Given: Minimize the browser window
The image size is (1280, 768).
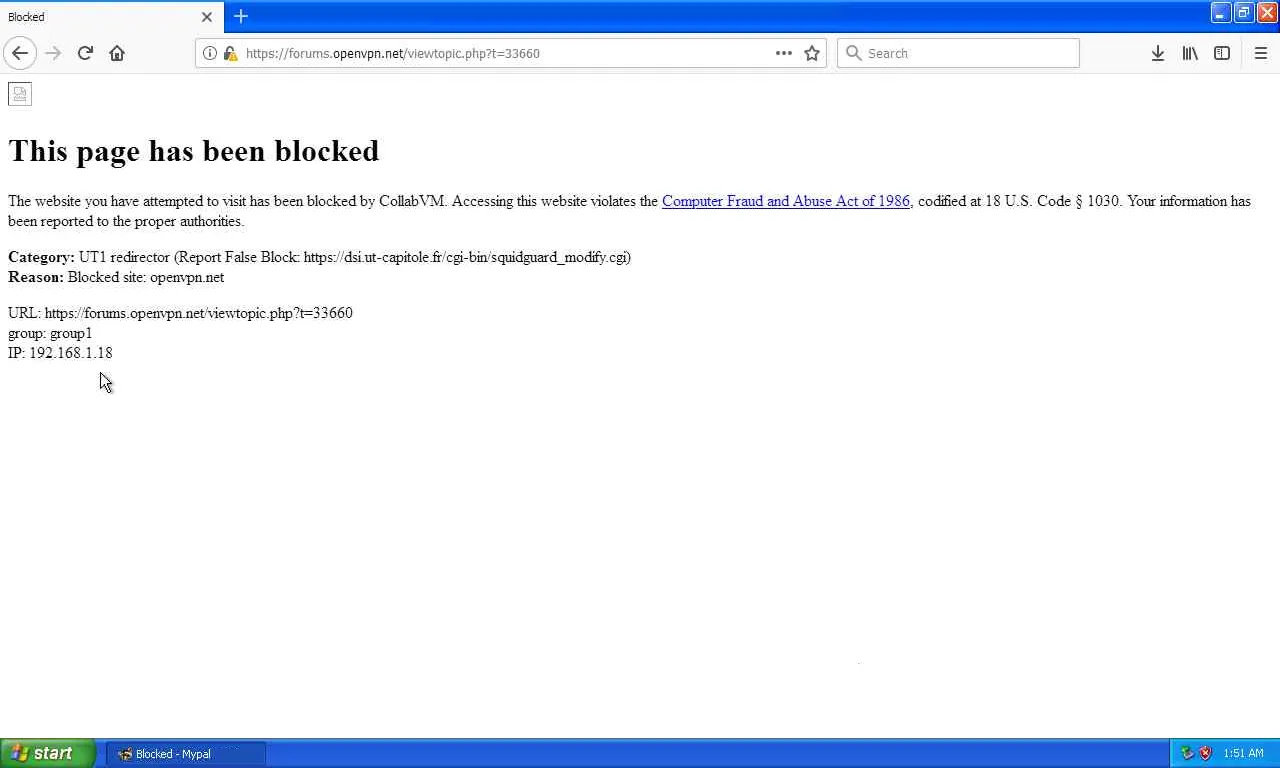Looking at the screenshot, I should tap(1220, 13).
